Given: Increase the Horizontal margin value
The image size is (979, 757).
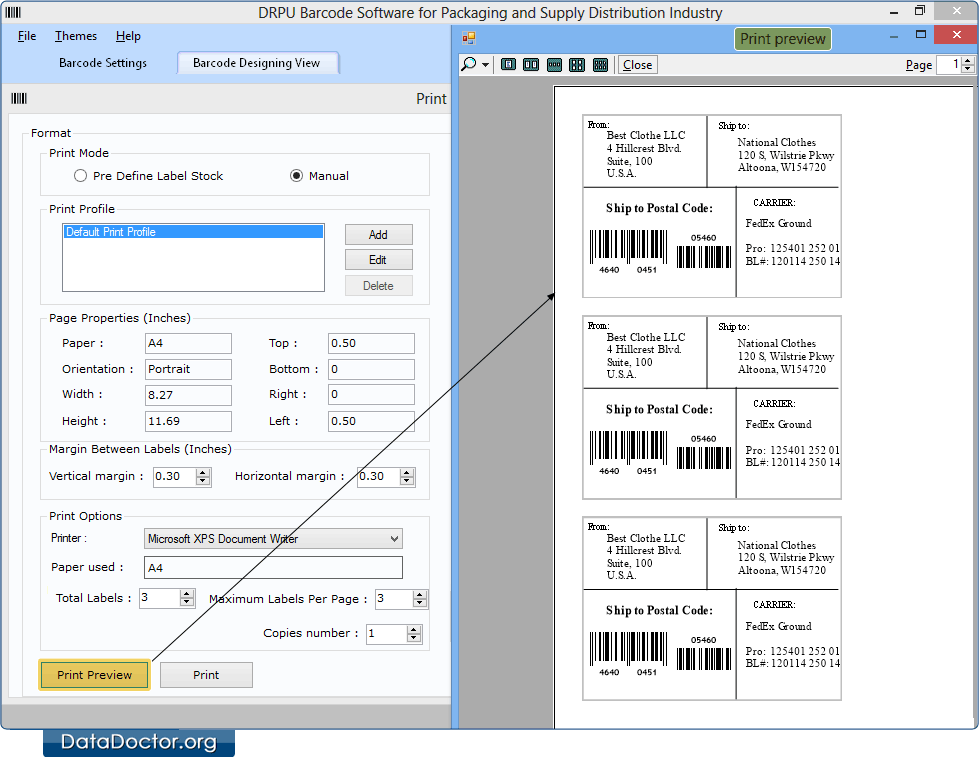Looking at the screenshot, I should click(407, 472).
